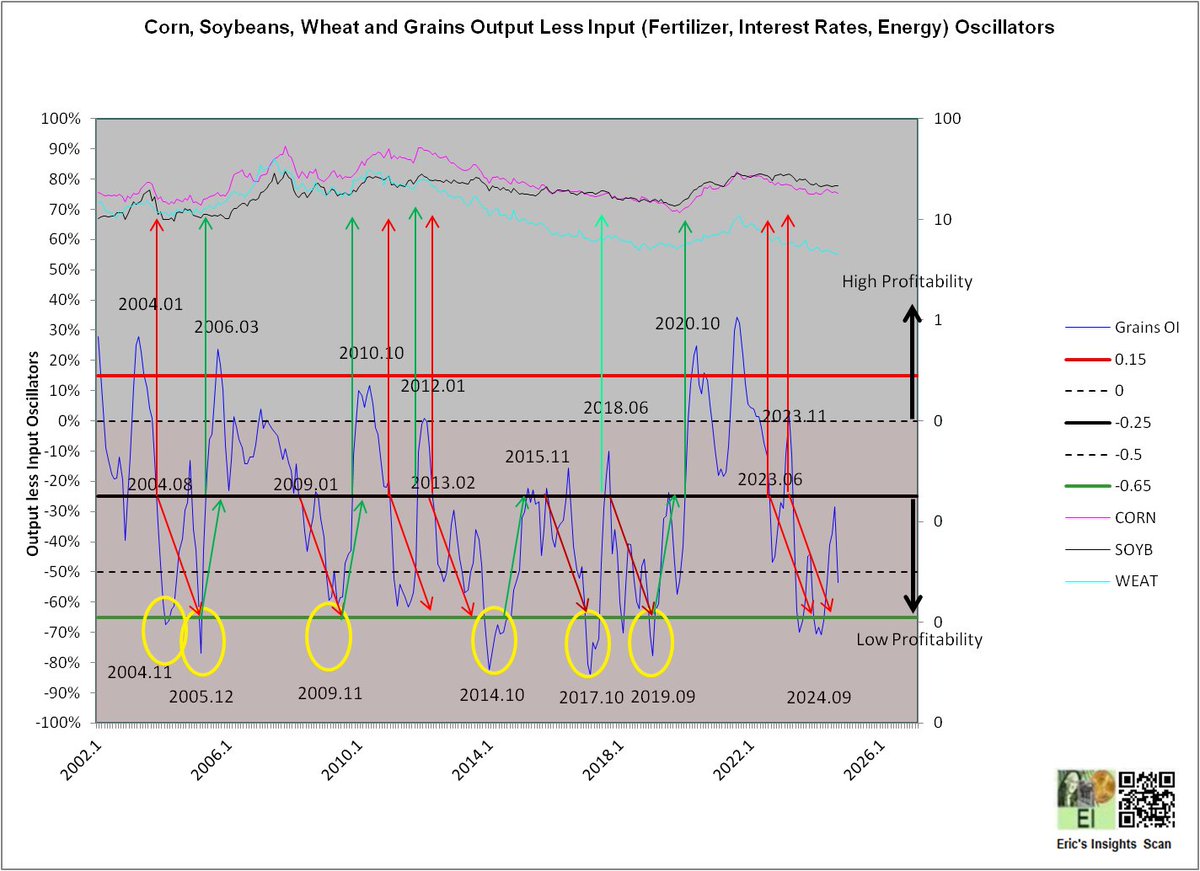1200x871 pixels.
Task: Click the 2020.10 annotation text
Action: 686,323
